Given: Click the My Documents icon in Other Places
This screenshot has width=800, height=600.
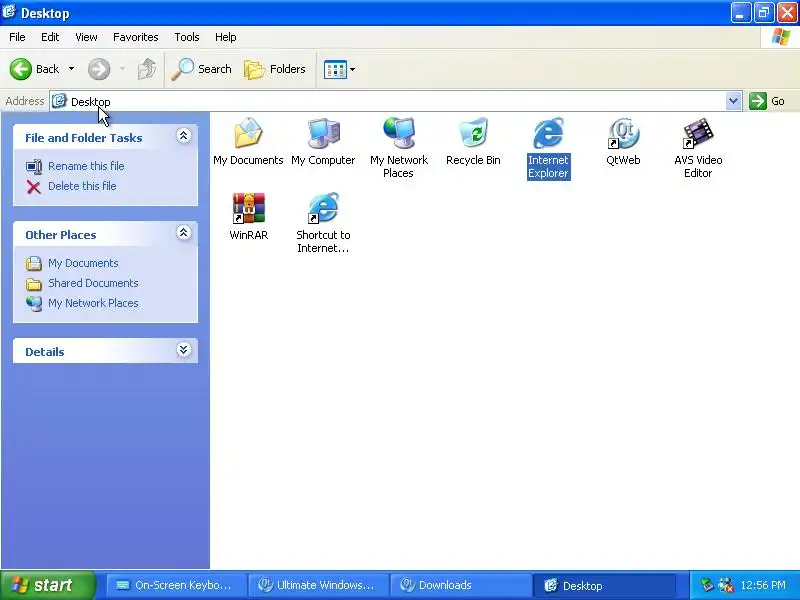Looking at the screenshot, I should [x=34, y=263].
